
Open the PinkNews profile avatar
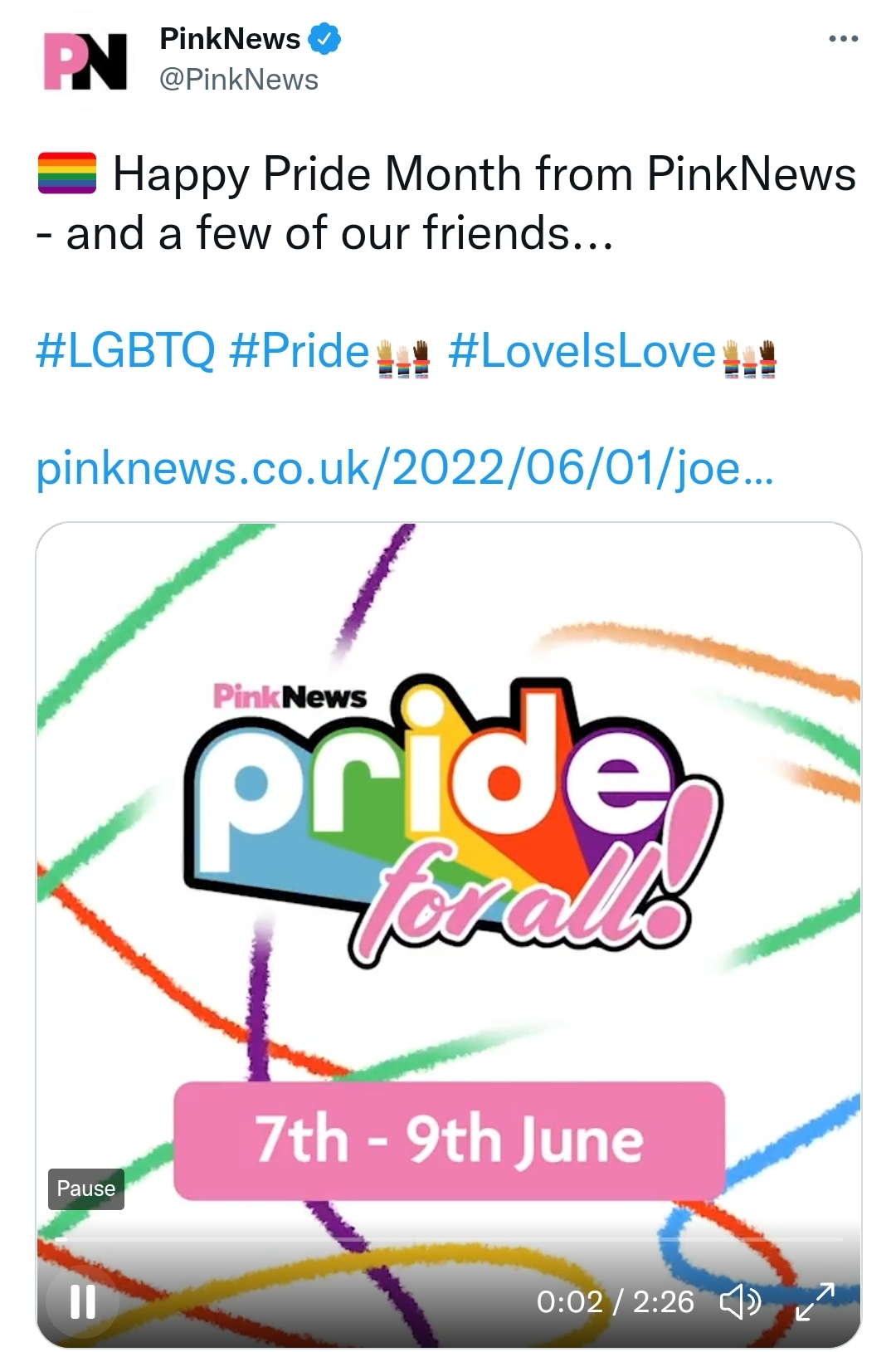click(85, 61)
